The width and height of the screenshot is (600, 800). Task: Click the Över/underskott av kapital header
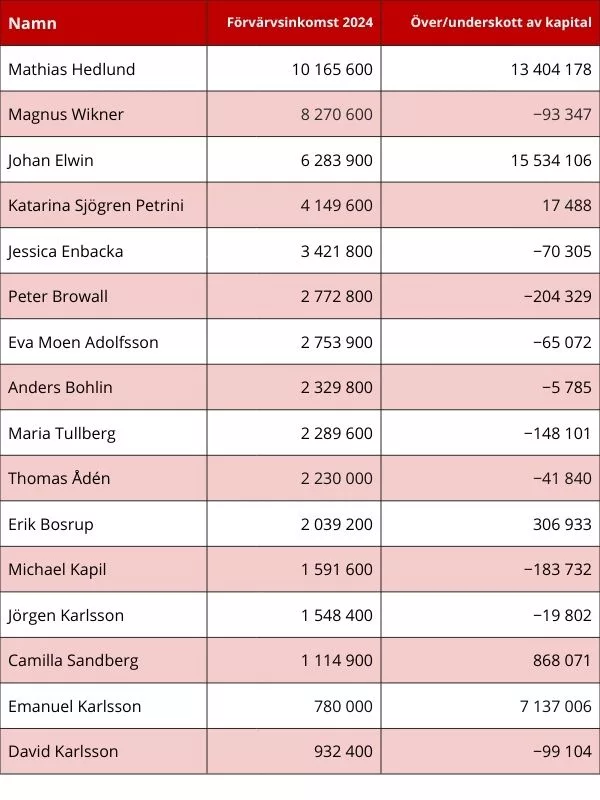click(x=501, y=23)
